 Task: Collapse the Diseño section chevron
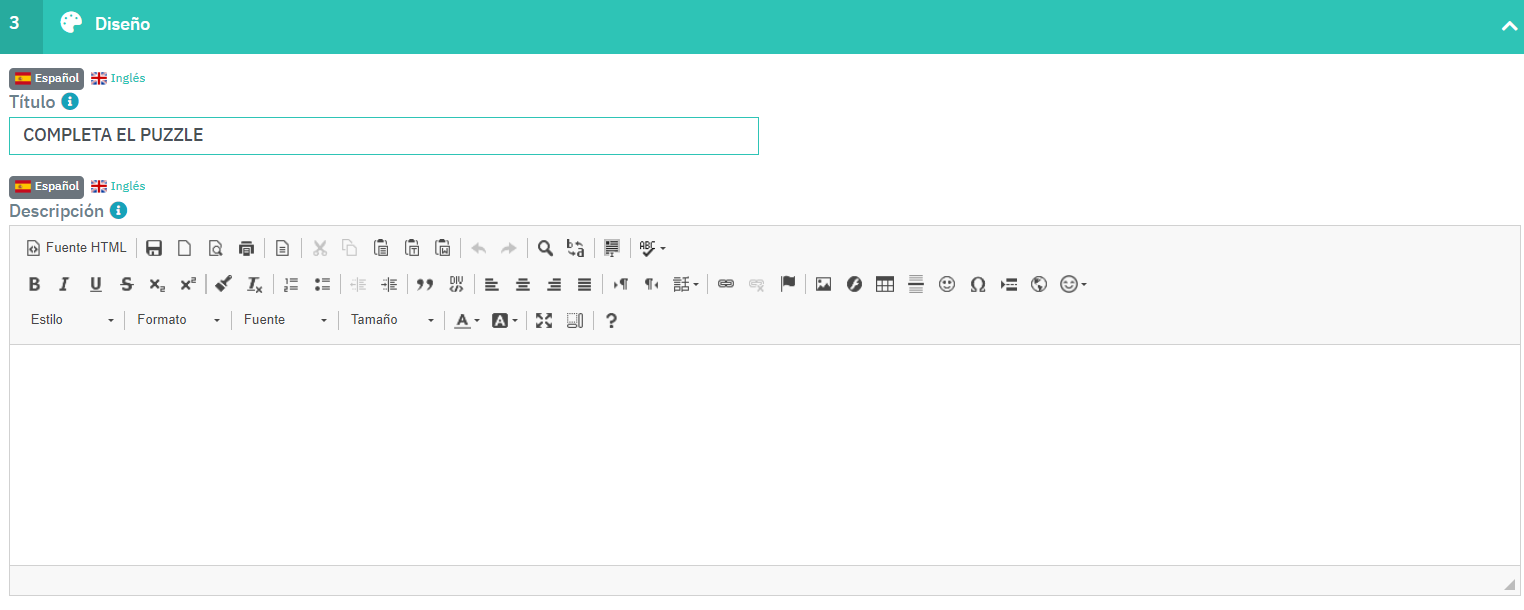click(1509, 25)
